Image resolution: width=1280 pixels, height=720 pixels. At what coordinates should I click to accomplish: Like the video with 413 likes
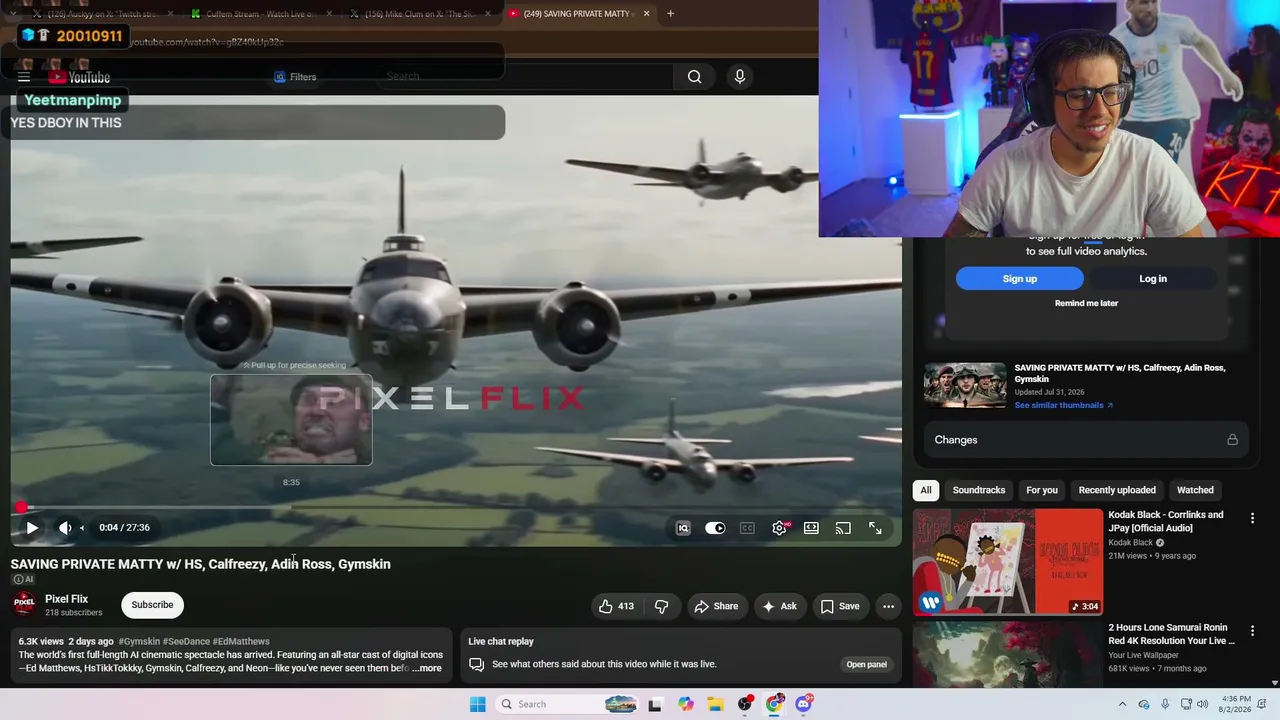coord(616,606)
